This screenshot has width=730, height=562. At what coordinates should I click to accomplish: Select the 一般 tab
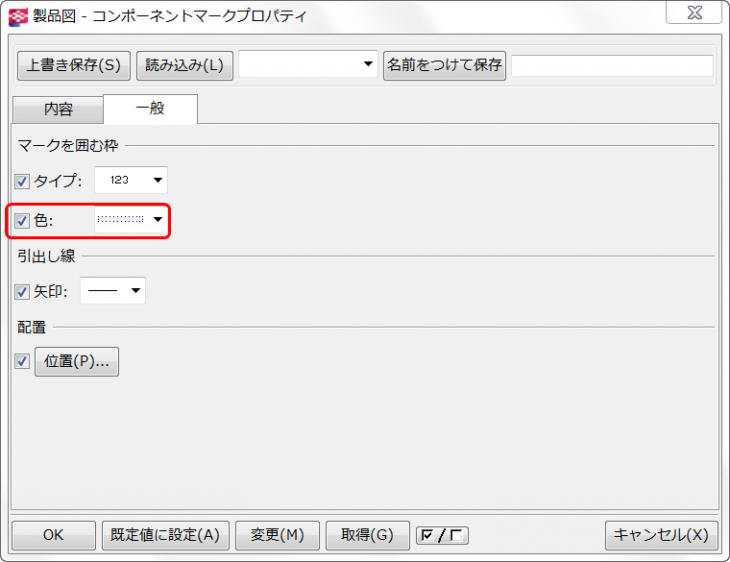tap(150, 109)
